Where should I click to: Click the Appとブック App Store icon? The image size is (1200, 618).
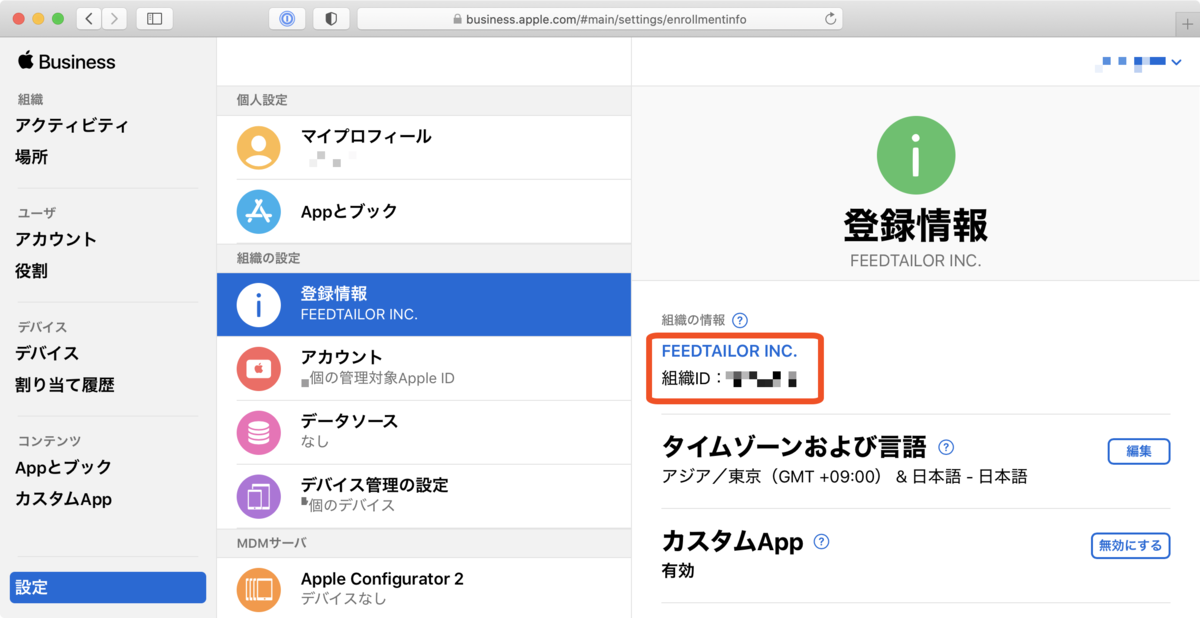coord(259,211)
